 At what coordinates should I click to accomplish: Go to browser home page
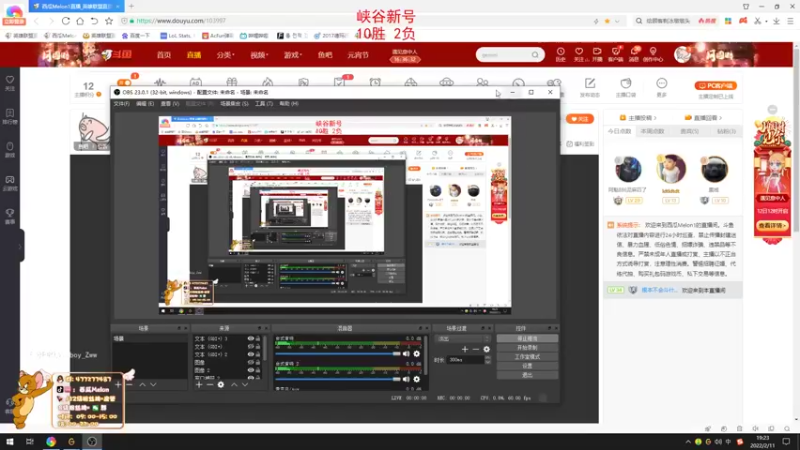pos(80,21)
